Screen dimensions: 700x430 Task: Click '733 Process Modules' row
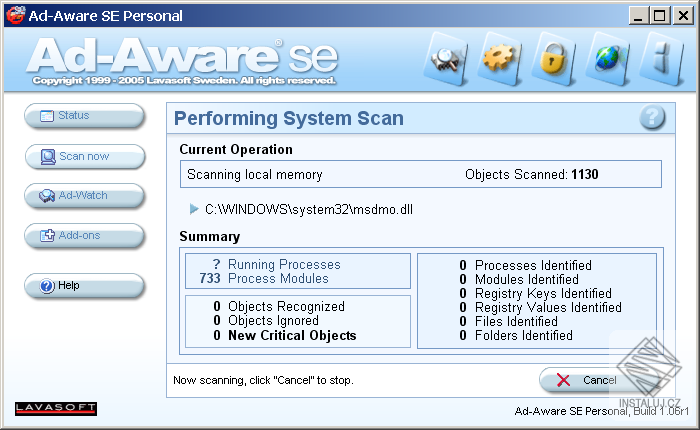pos(264,279)
